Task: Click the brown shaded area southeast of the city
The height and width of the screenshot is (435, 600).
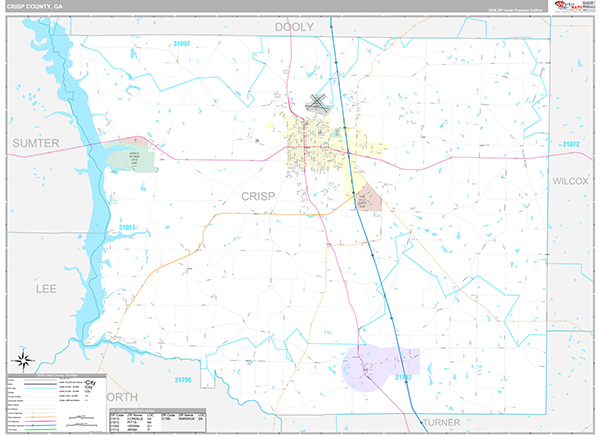Action: [369, 198]
